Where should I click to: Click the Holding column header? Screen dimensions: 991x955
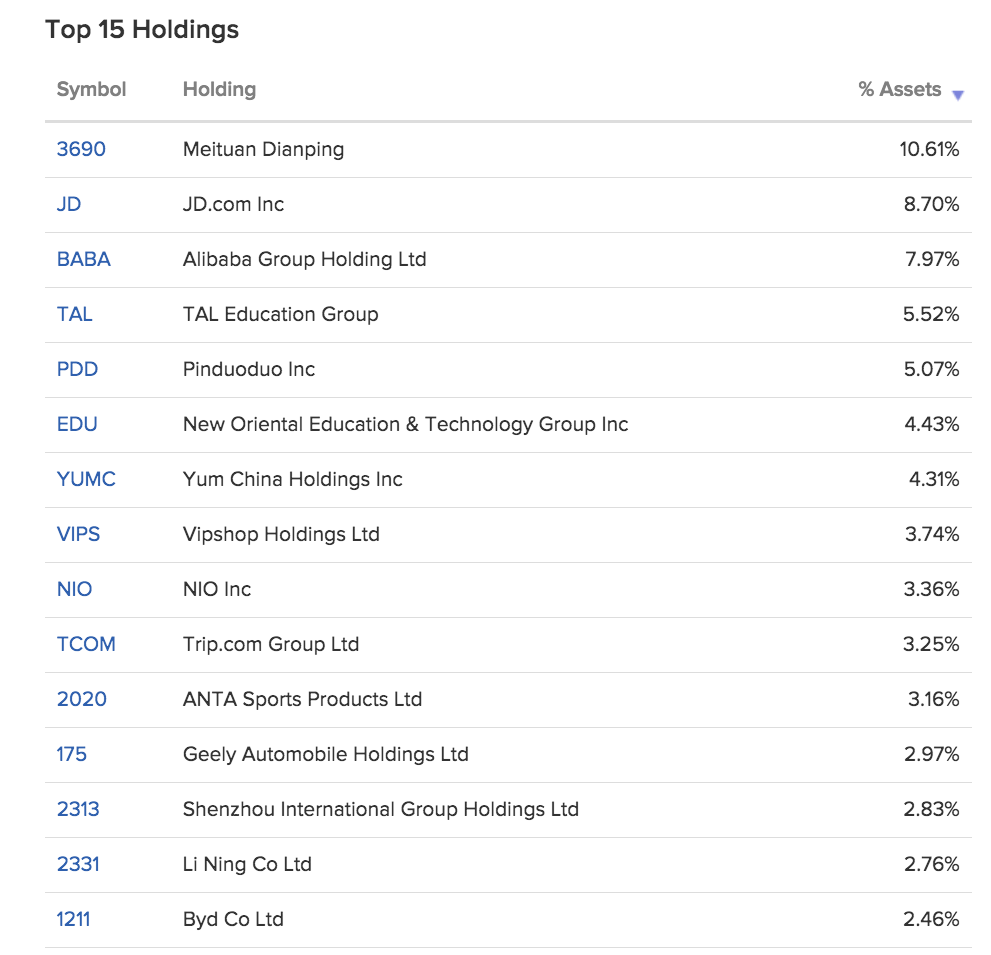coord(219,89)
